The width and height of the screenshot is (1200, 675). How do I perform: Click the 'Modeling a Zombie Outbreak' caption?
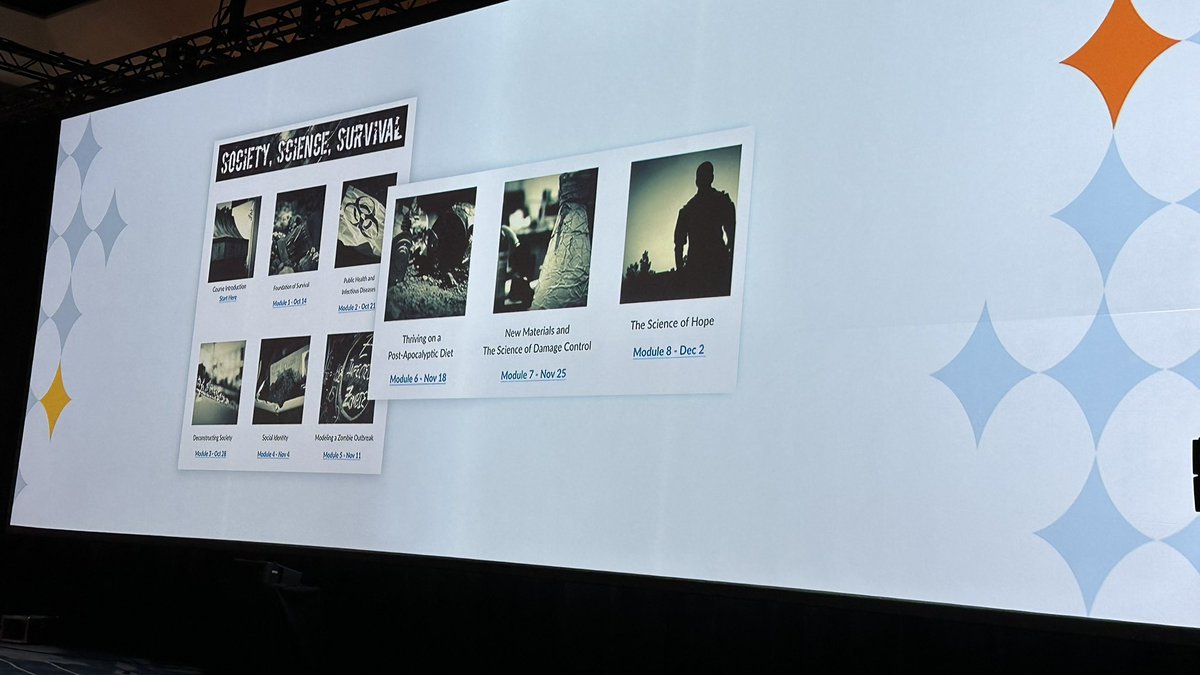pyautogui.click(x=344, y=439)
